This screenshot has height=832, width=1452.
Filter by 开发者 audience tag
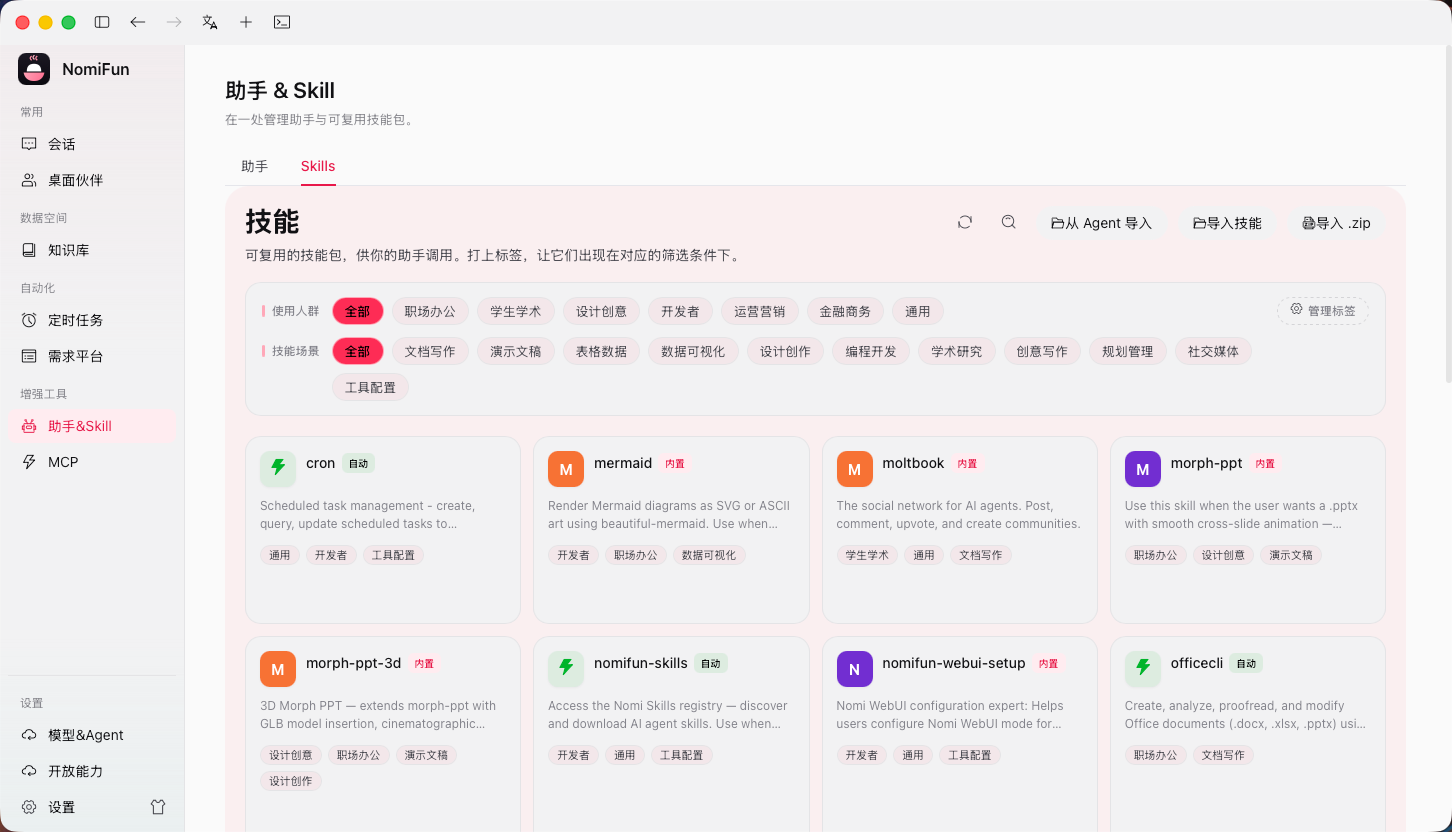tap(680, 311)
